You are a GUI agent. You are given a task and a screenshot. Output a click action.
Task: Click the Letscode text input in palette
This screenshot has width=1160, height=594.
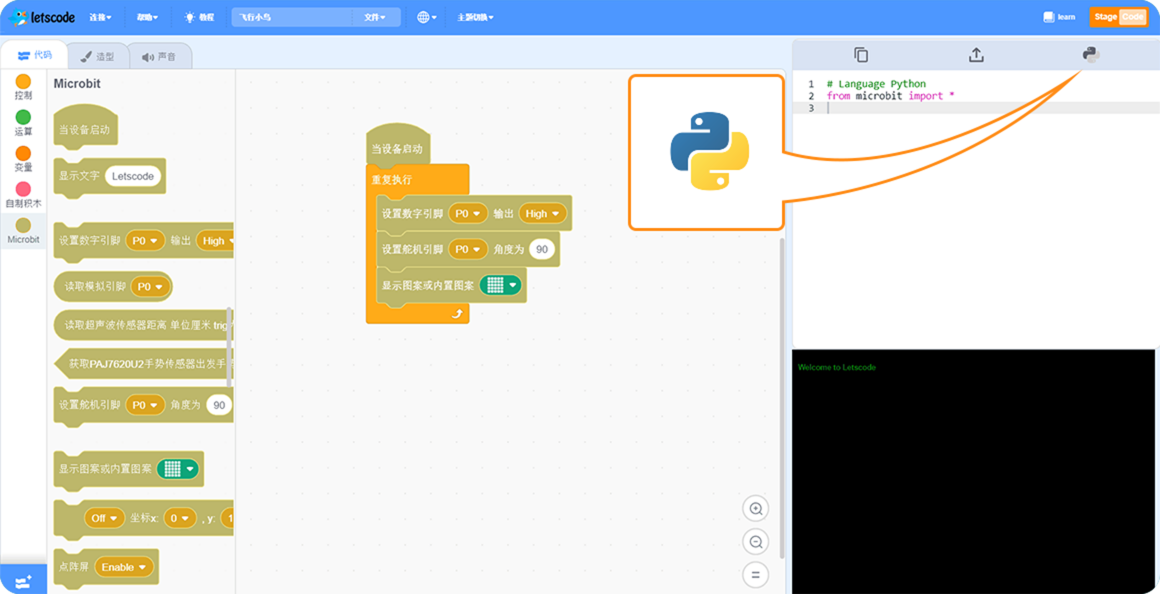coord(133,176)
